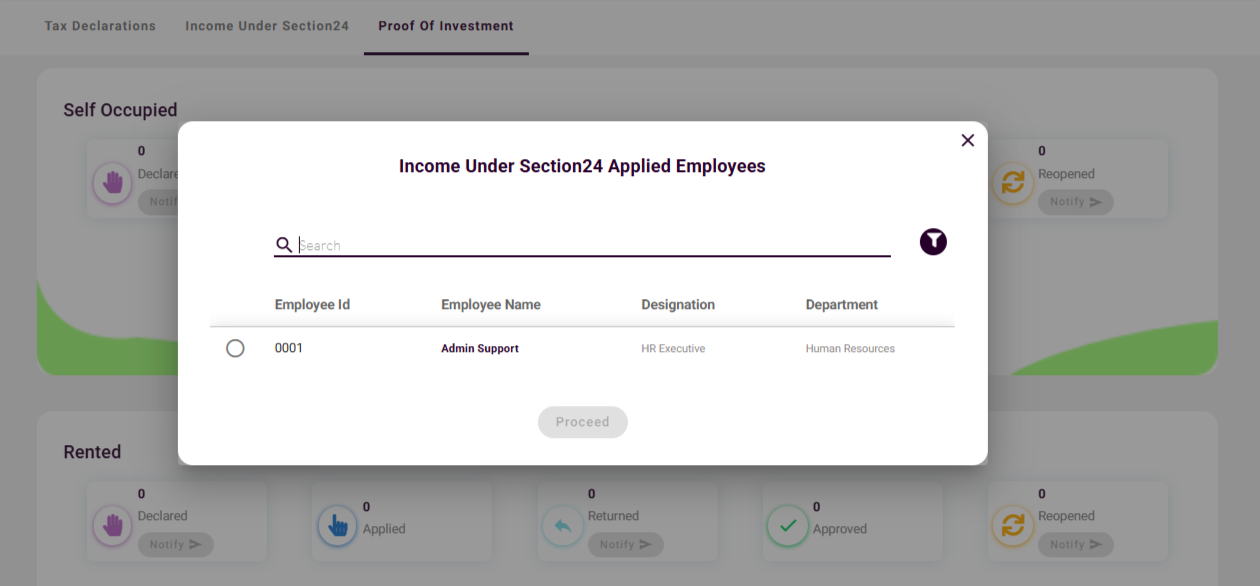The image size is (1260, 586).
Task: Click the magnifier search icon
Action: pyautogui.click(x=284, y=245)
